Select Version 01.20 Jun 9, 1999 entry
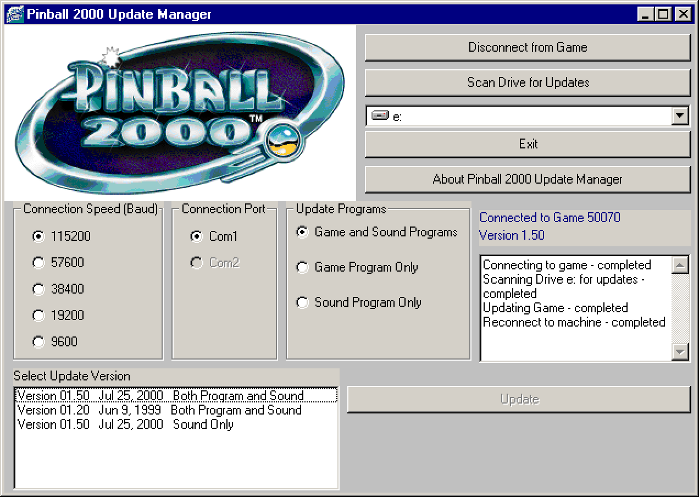The height and width of the screenshot is (497, 699). [176, 410]
